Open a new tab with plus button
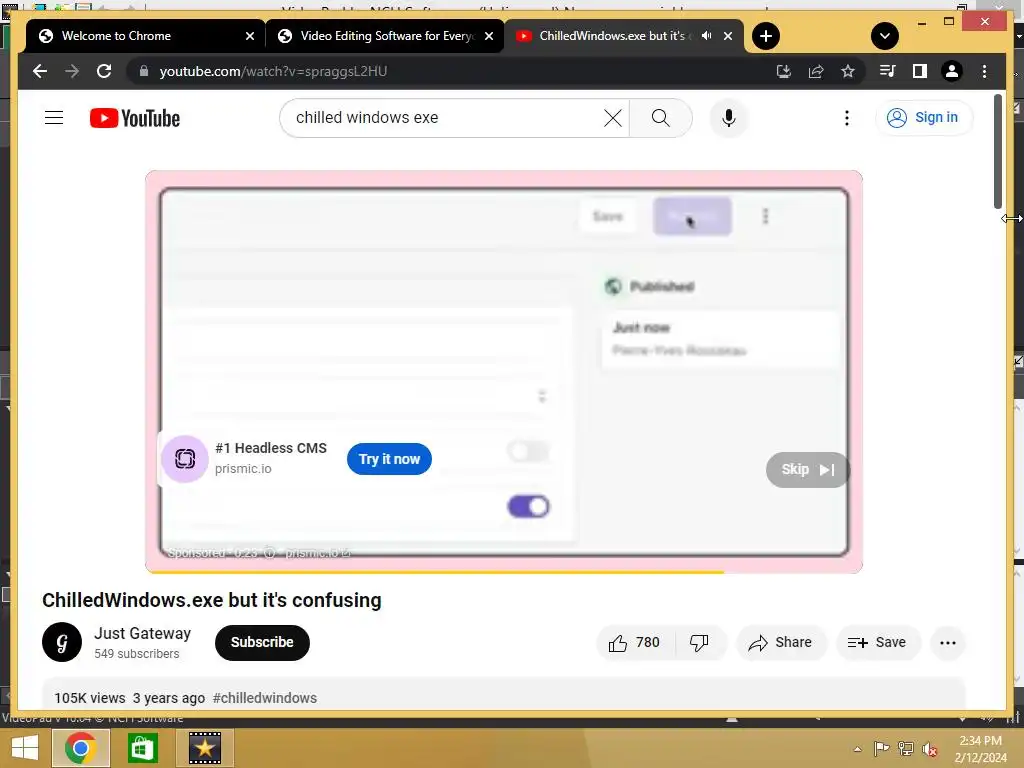Screen dimensions: 1024x768 pyautogui.click(x=766, y=36)
